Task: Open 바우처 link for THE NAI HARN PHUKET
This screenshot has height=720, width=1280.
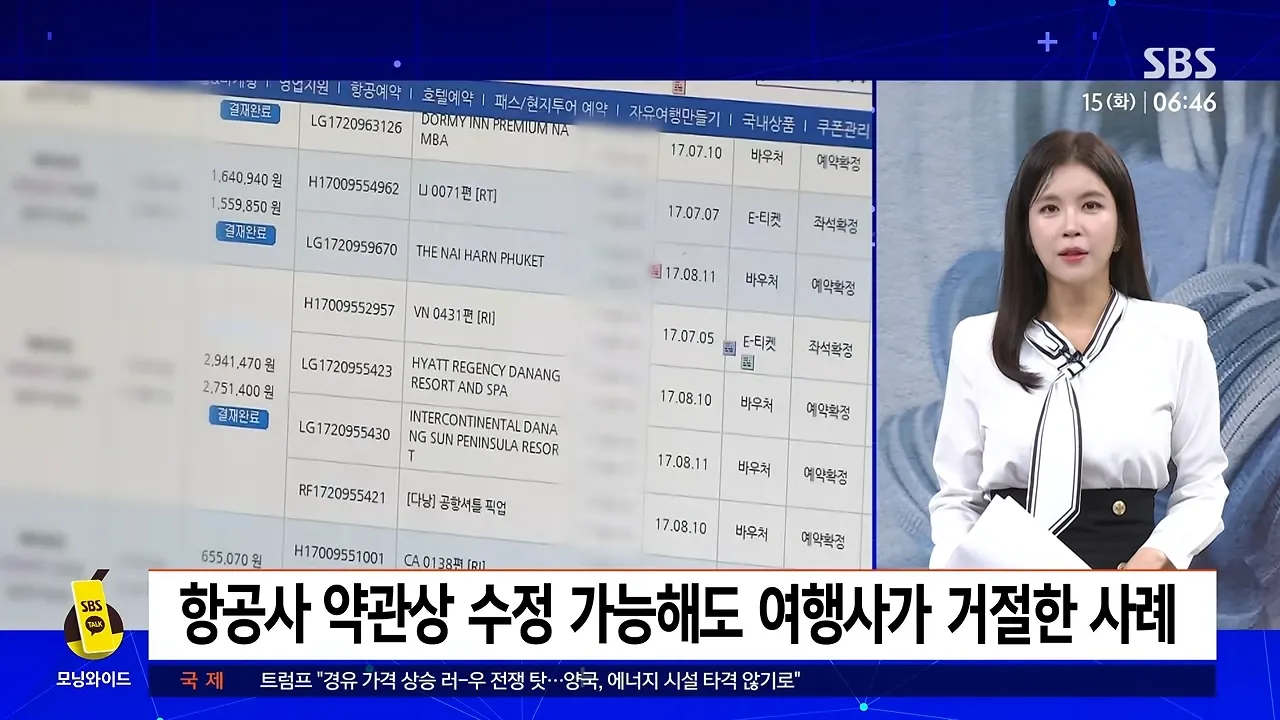Action: click(761, 280)
